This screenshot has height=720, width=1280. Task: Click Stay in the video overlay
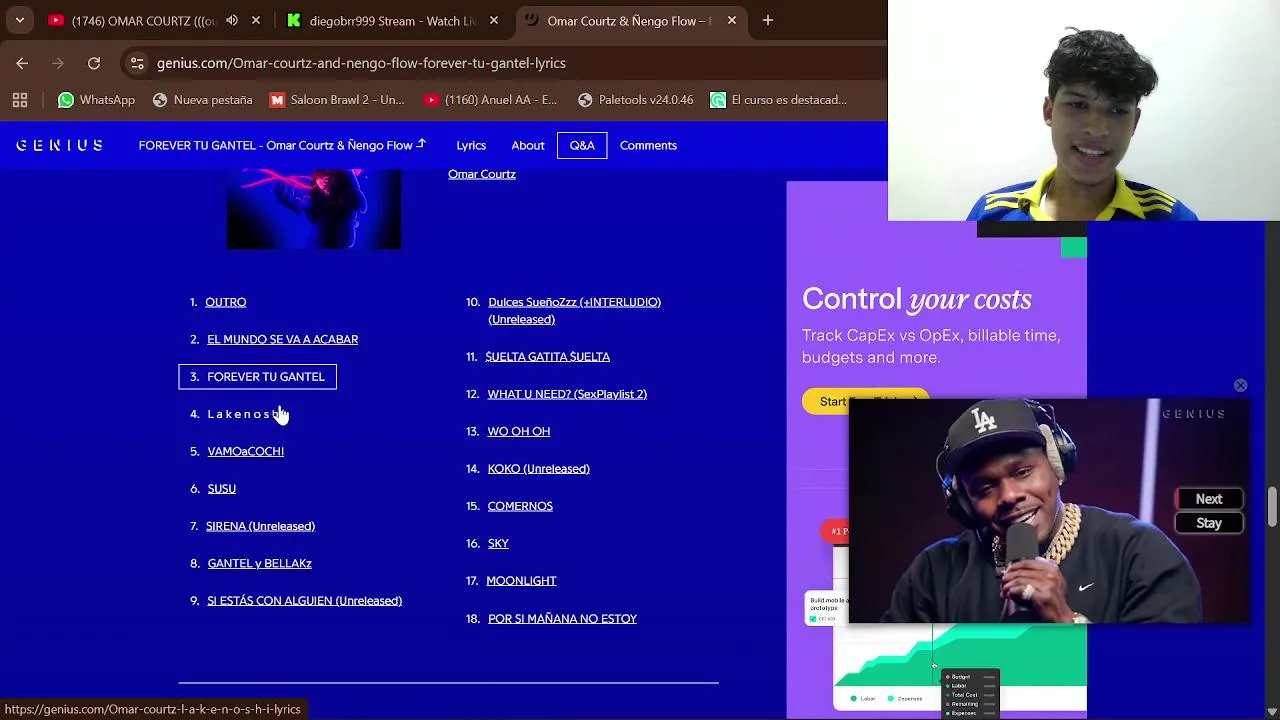[1209, 523]
